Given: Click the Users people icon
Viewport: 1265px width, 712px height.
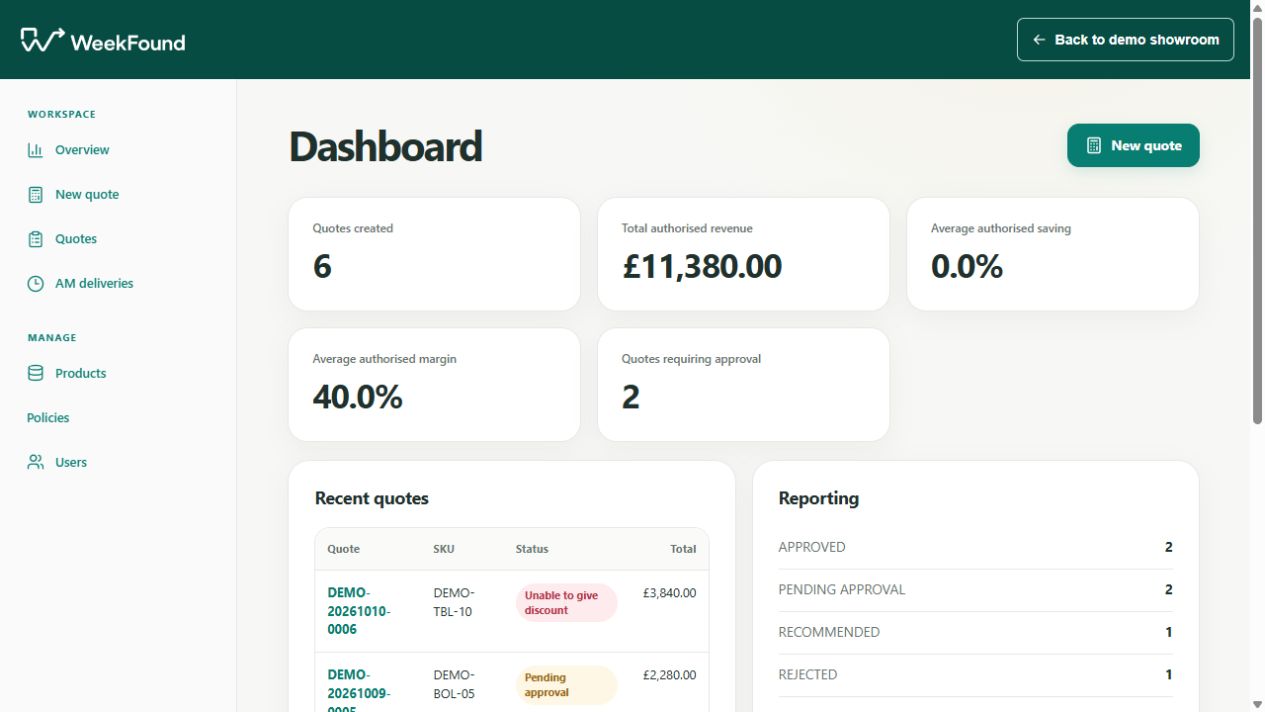Looking at the screenshot, I should coord(35,462).
